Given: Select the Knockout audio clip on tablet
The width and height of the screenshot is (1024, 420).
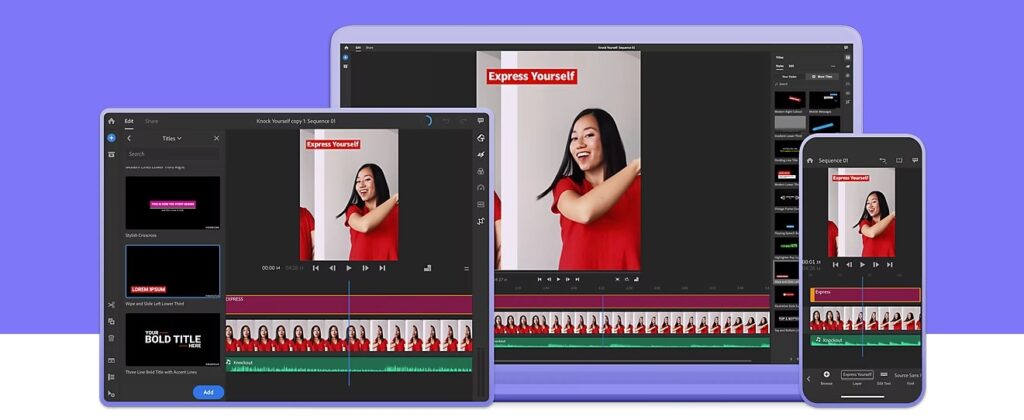Looking at the screenshot, I should (349, 364).
